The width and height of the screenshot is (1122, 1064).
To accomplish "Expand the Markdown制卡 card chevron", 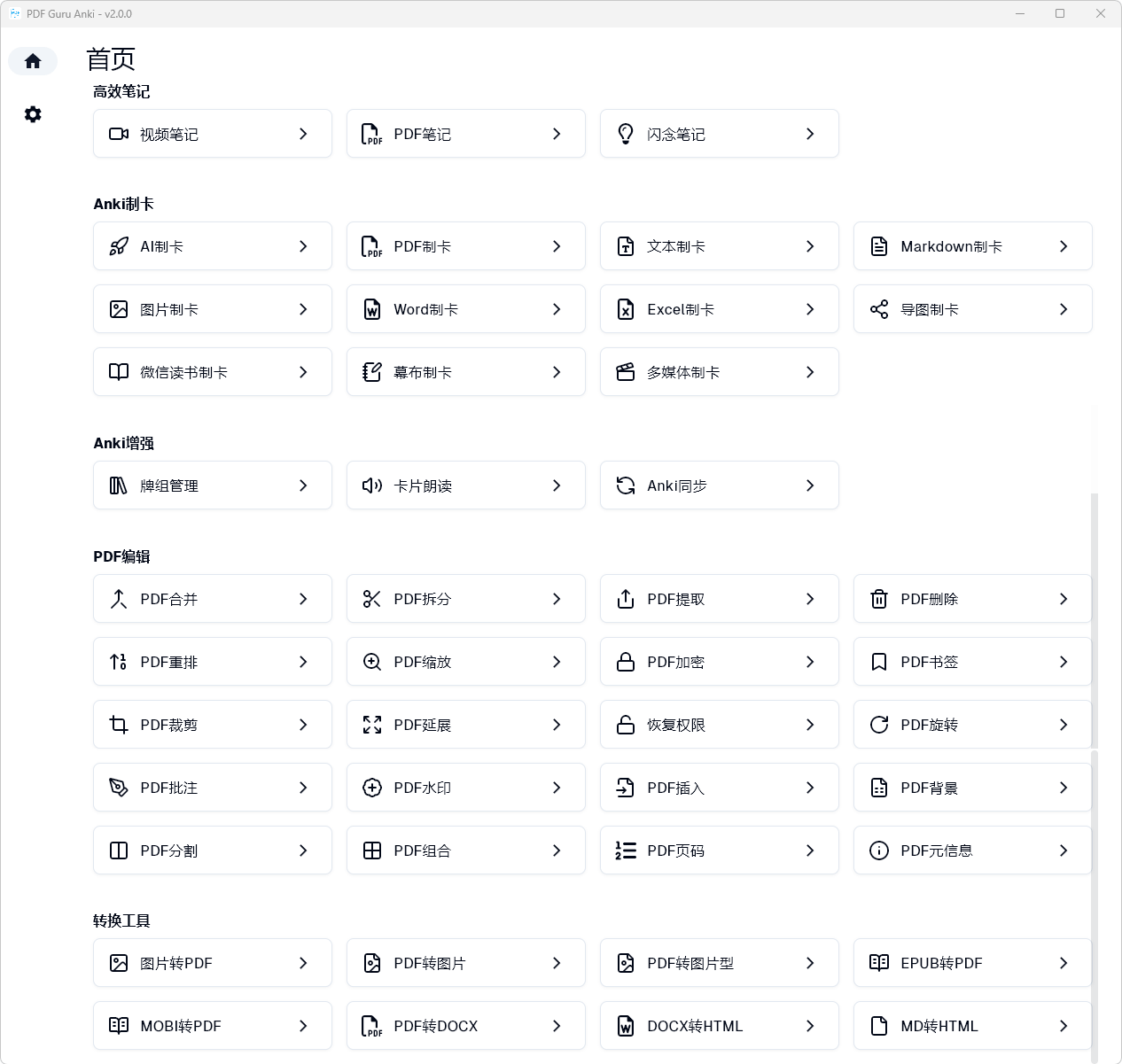I will tap(1064, 246).
